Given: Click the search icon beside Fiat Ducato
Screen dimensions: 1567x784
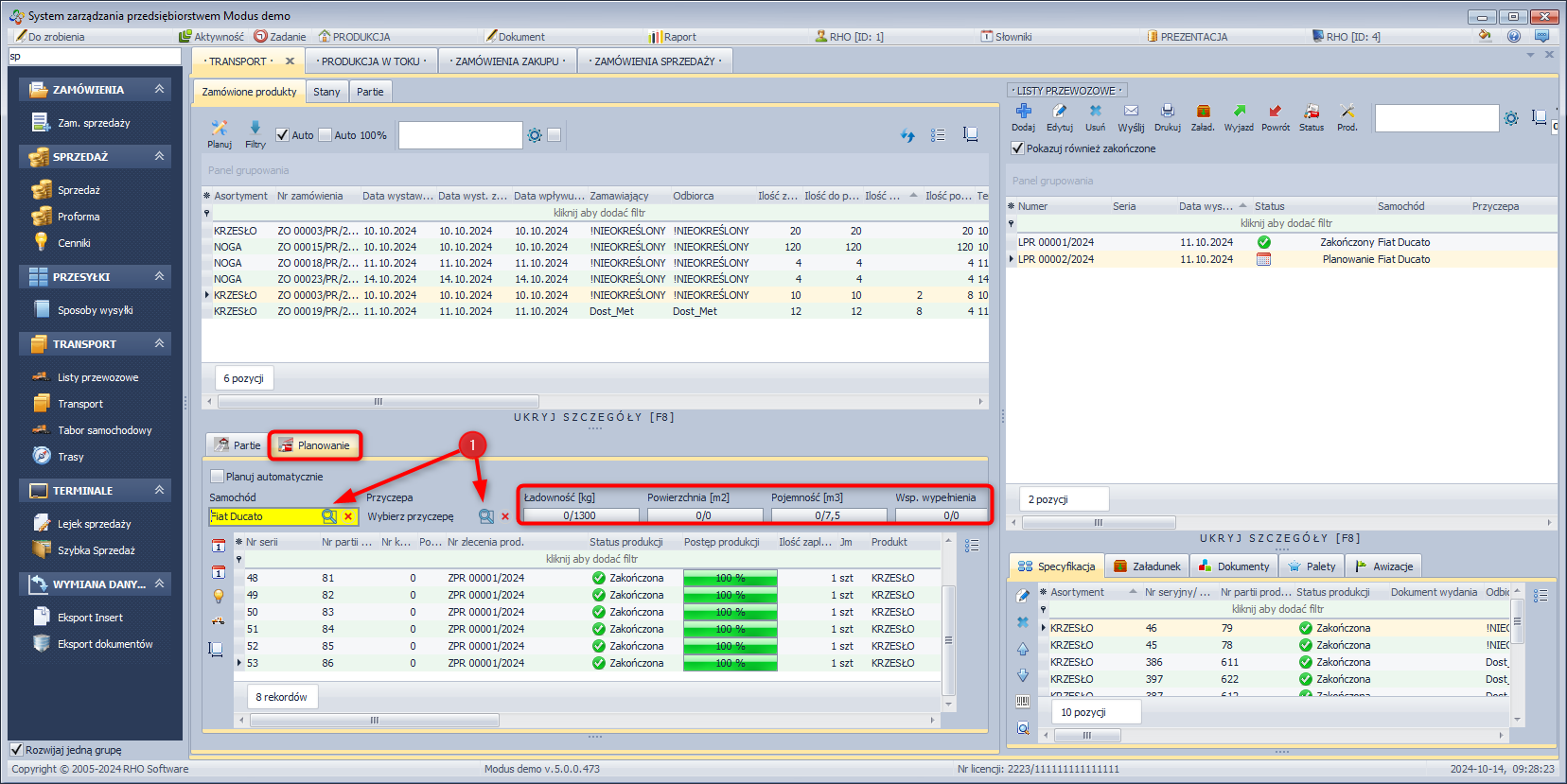Looking at the screenshot, I should (328, 516).
